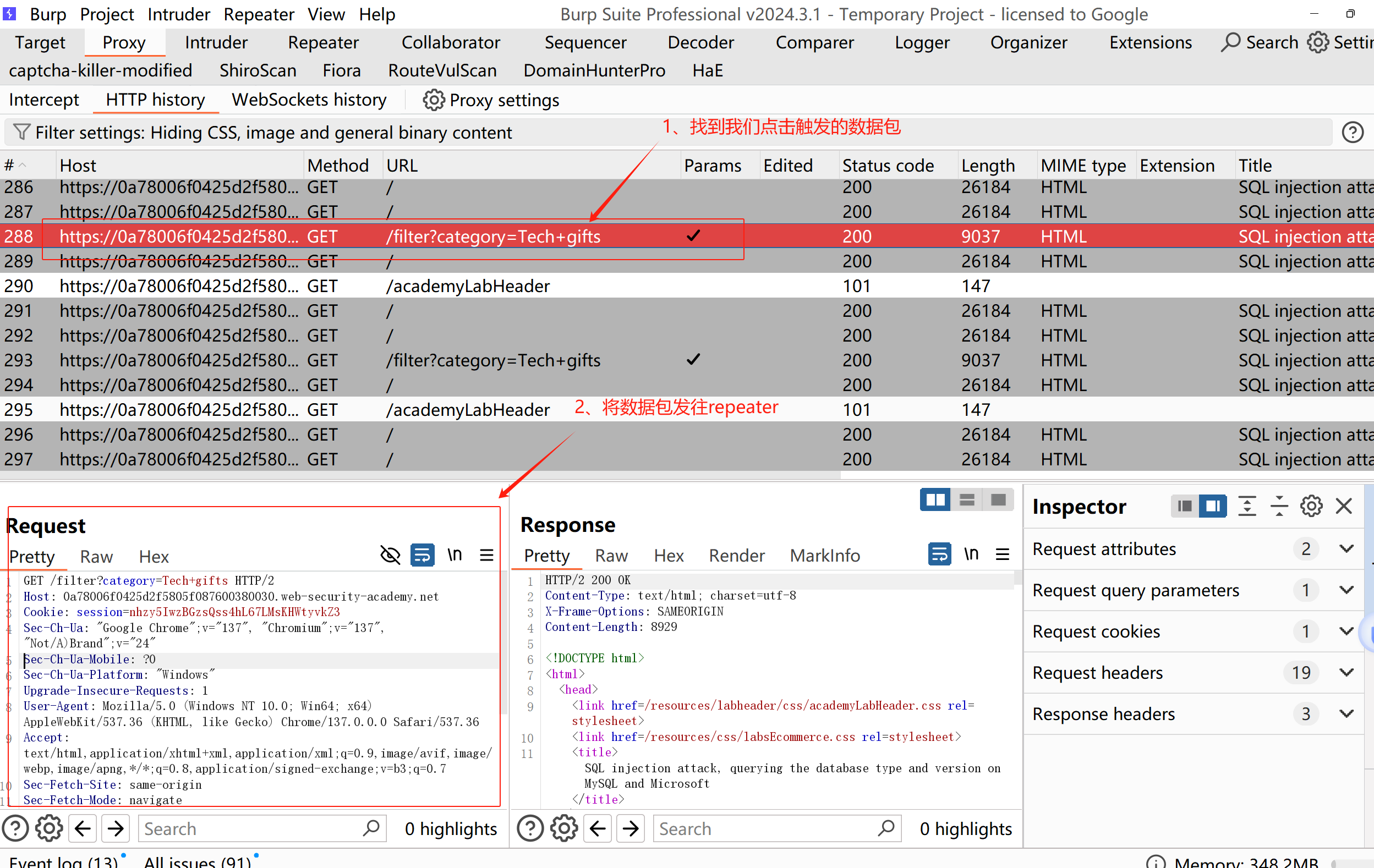1374x868 pixels.
Task: Open Inspector settings gear icon
Action: [x=1311, y=506]
